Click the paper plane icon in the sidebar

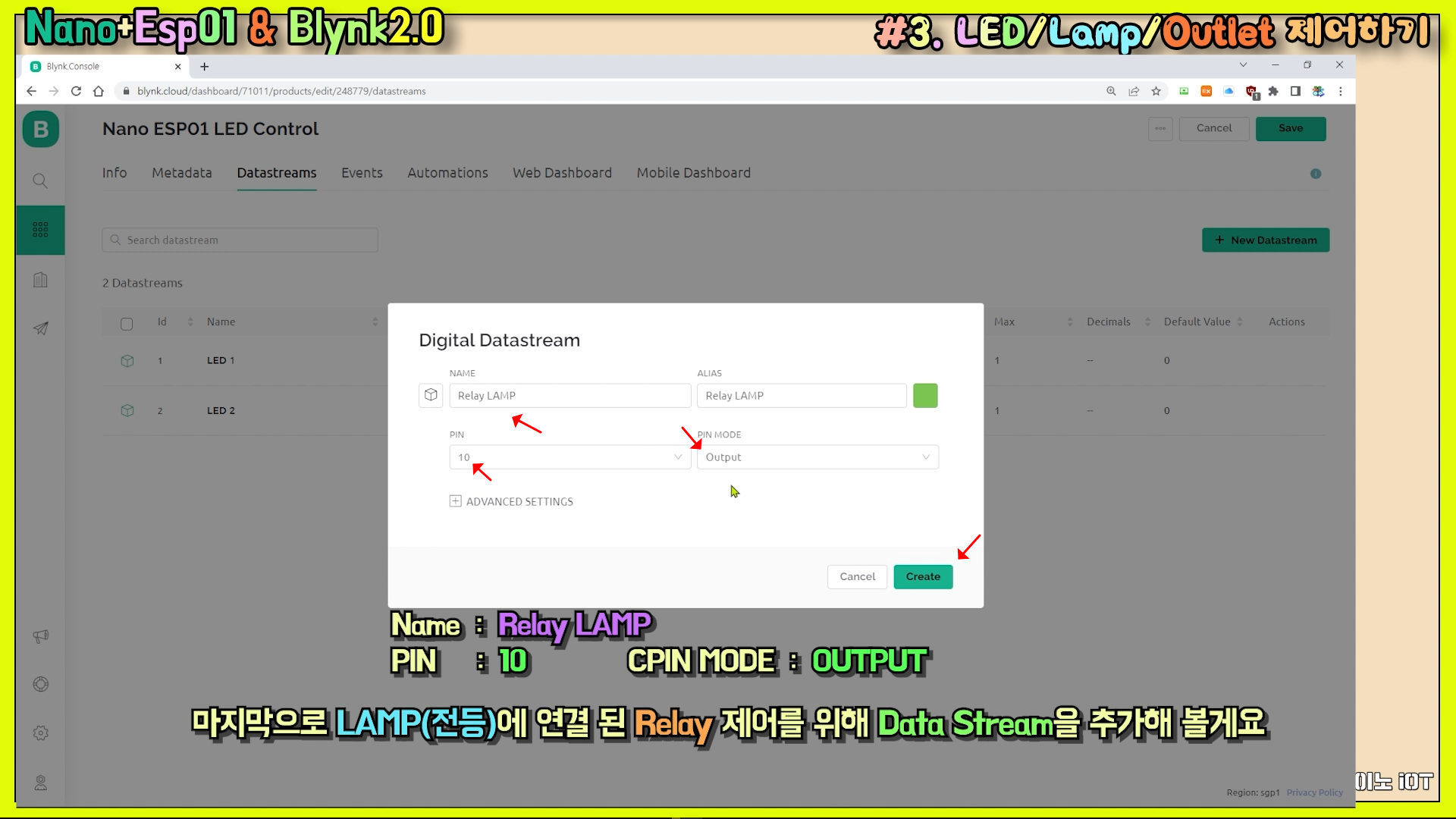coord(40,328)
